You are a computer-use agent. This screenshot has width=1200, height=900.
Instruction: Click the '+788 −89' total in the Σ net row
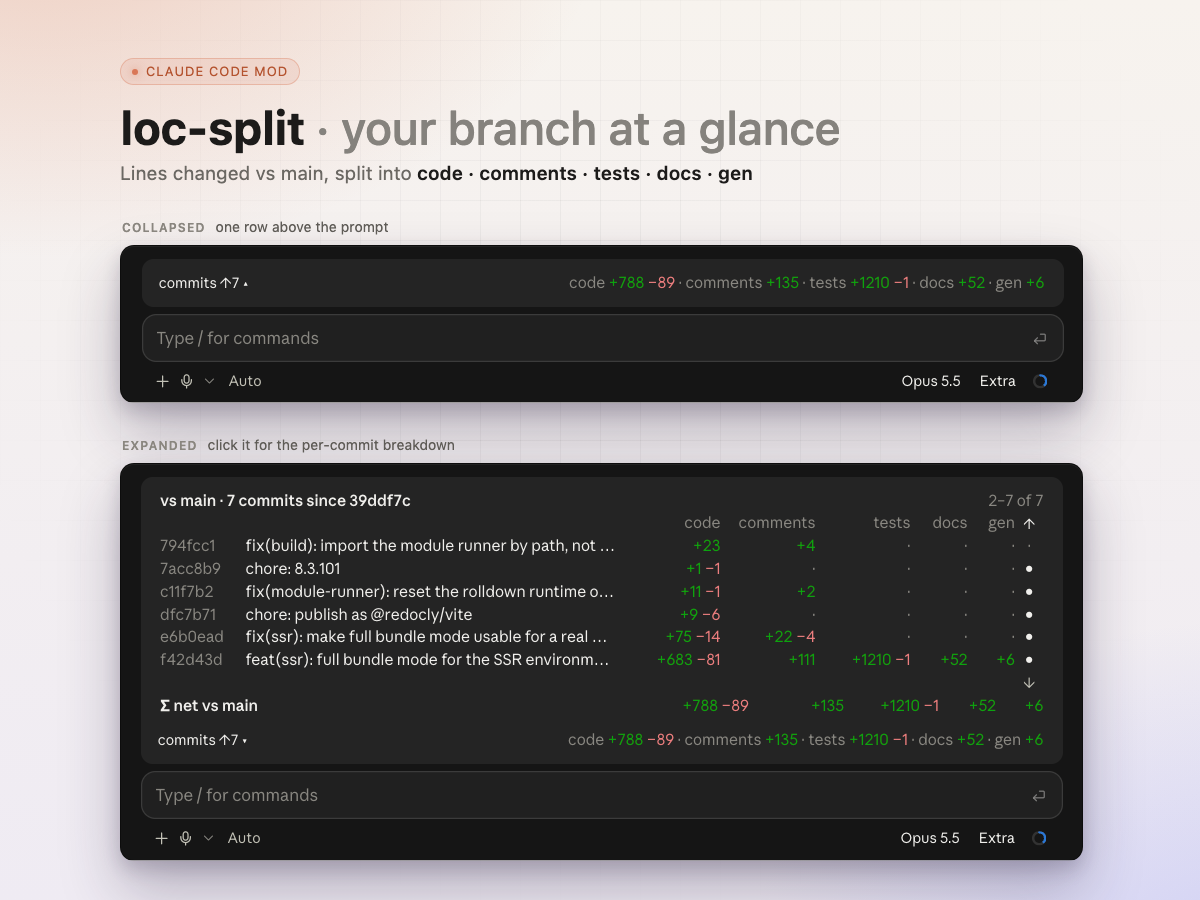(716, 706)
